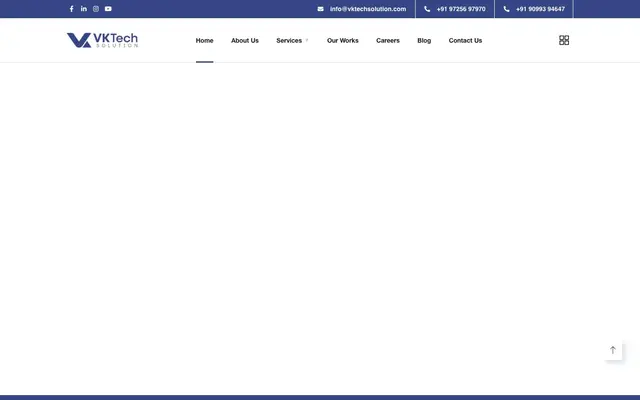This screenshot has height=400, width=640.
Task: Visit the Blog page
Action: tap(424, 40)
